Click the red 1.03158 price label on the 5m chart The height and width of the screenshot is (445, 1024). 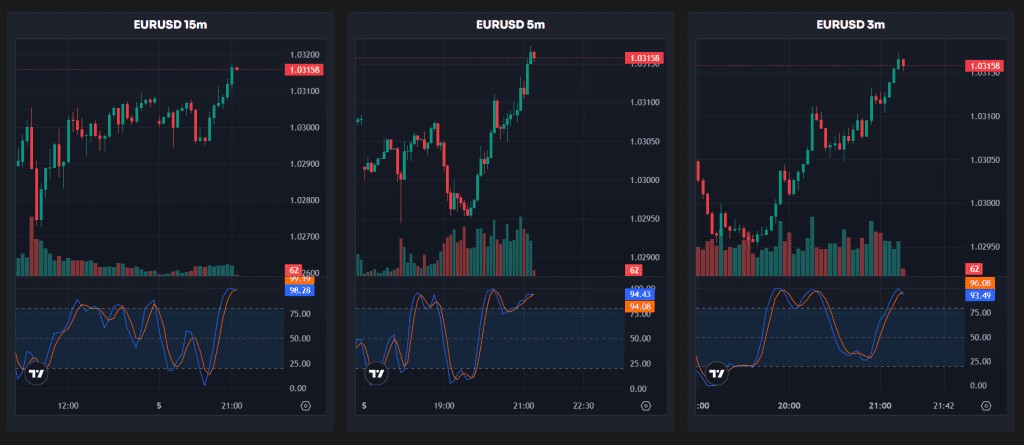click(644, 58)
